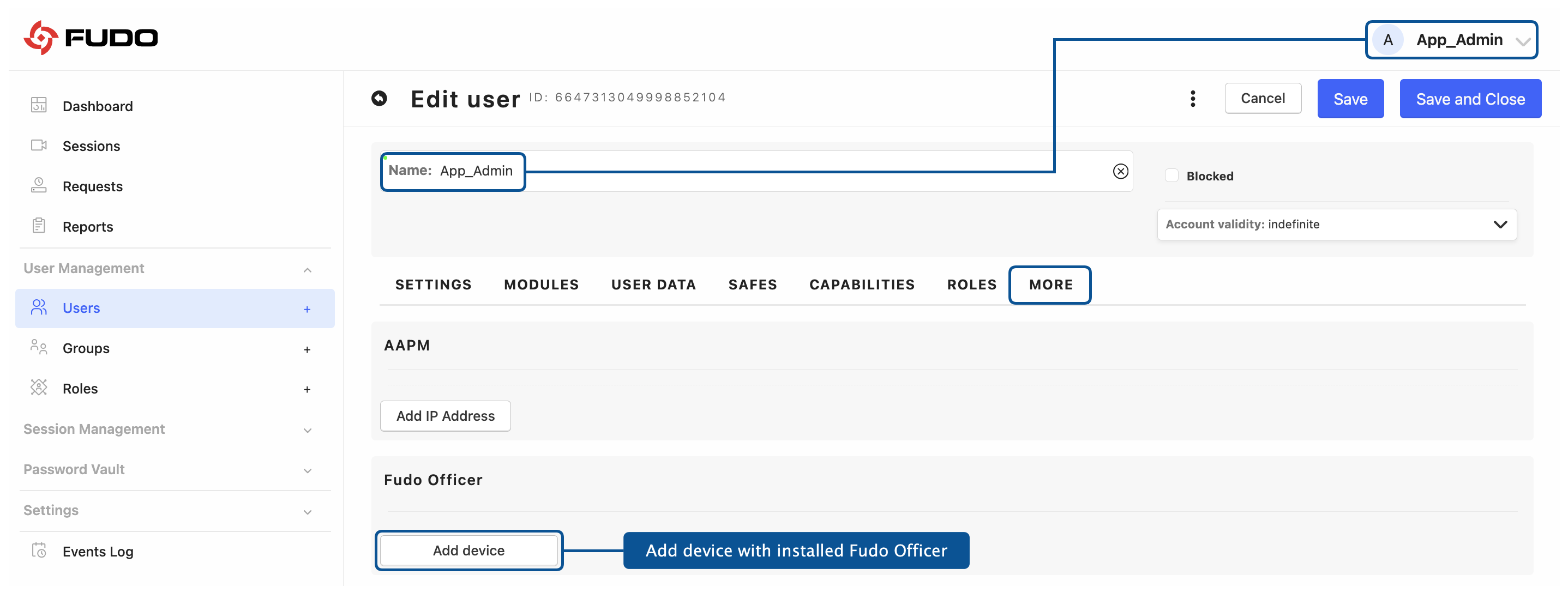Image resolution: width=1568 pixels, height=599 pixels.
Task: Switch to the MODULES tab
Action: 541,285
